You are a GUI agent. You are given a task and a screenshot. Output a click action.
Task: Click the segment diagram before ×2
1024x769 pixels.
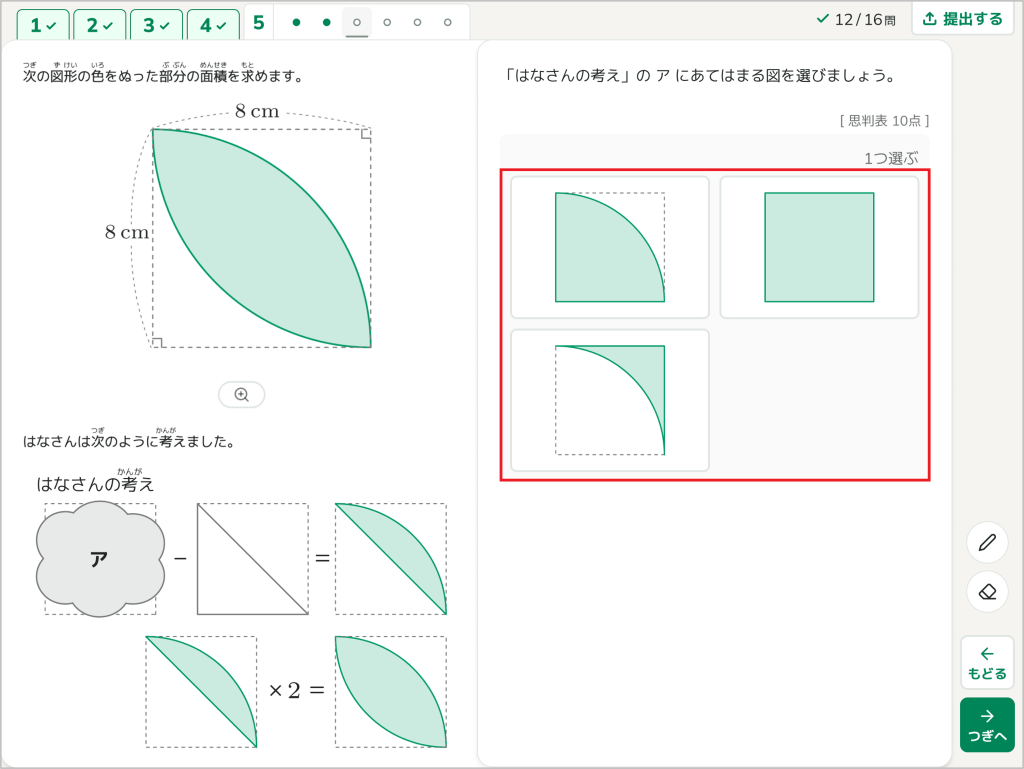point(201,692)
